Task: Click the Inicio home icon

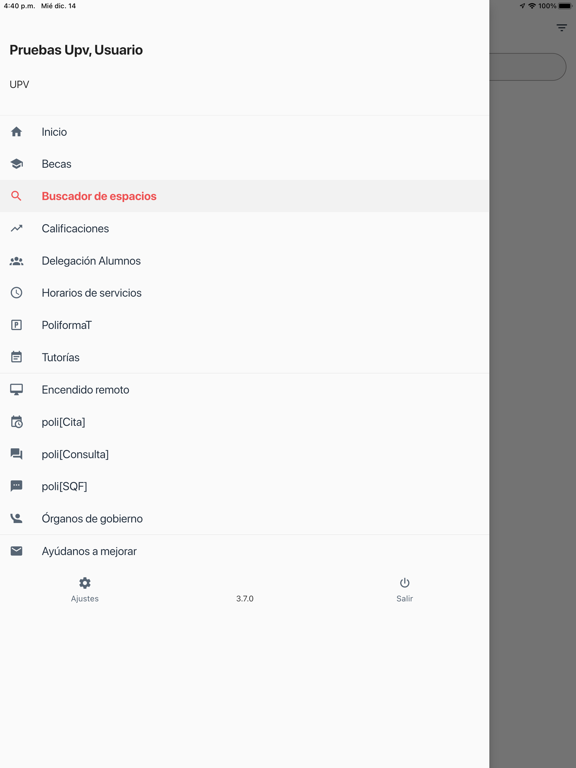Action: pos(16,132)
